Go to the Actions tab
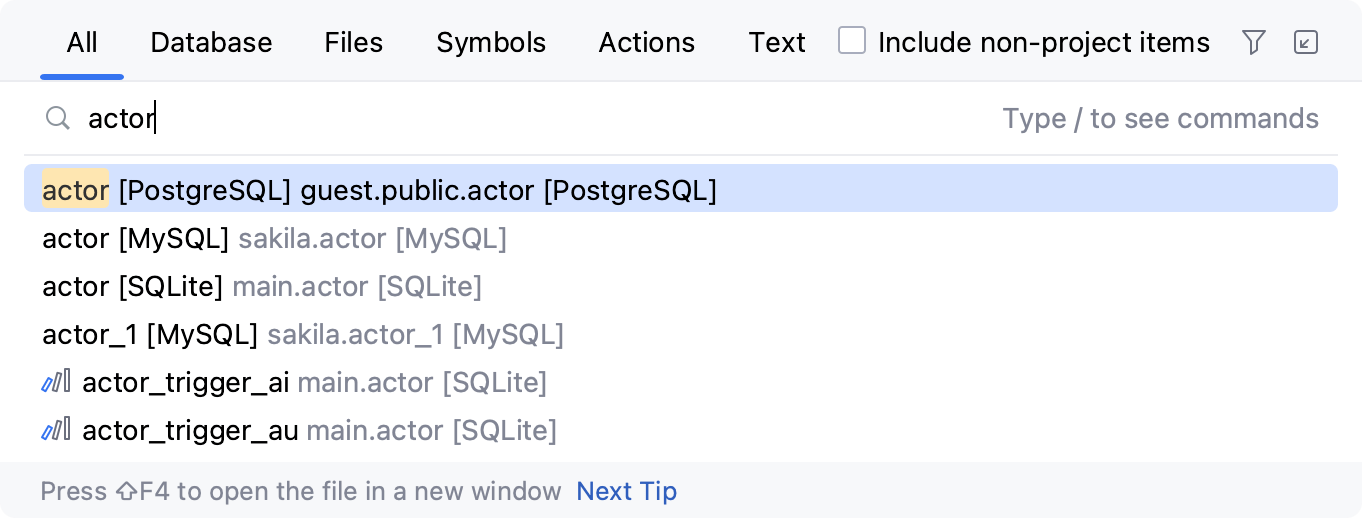The image size is (1362, 518). click(646, 43)
